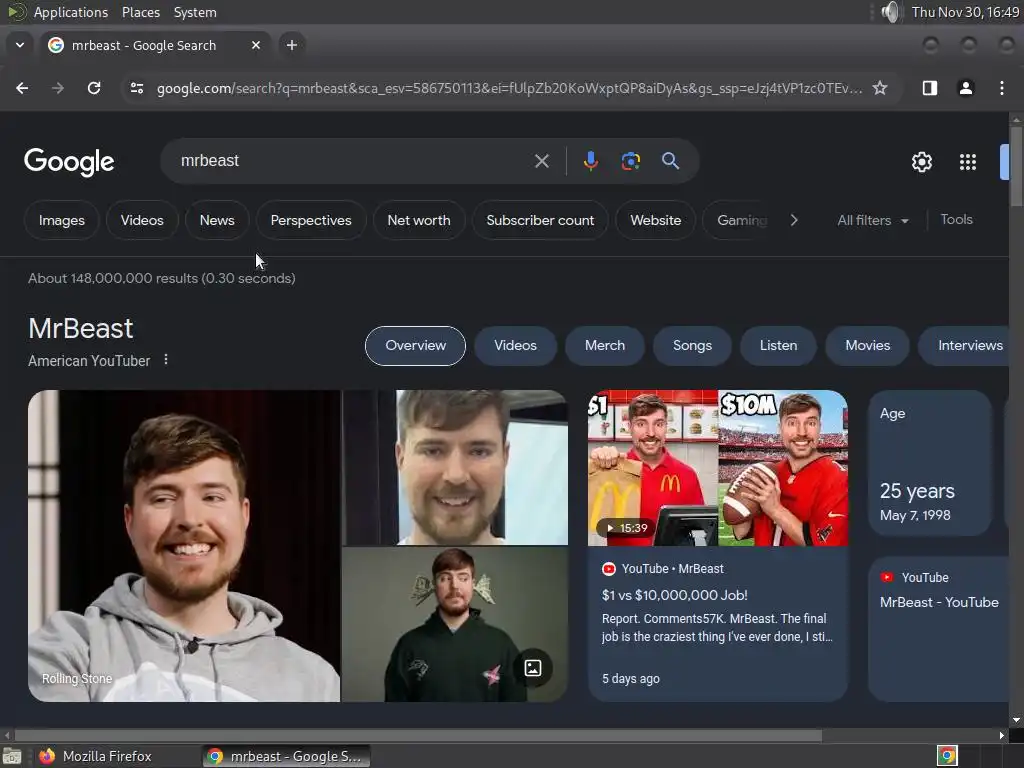
Task: Select the Net worth chip
Action: click(419, 220)
